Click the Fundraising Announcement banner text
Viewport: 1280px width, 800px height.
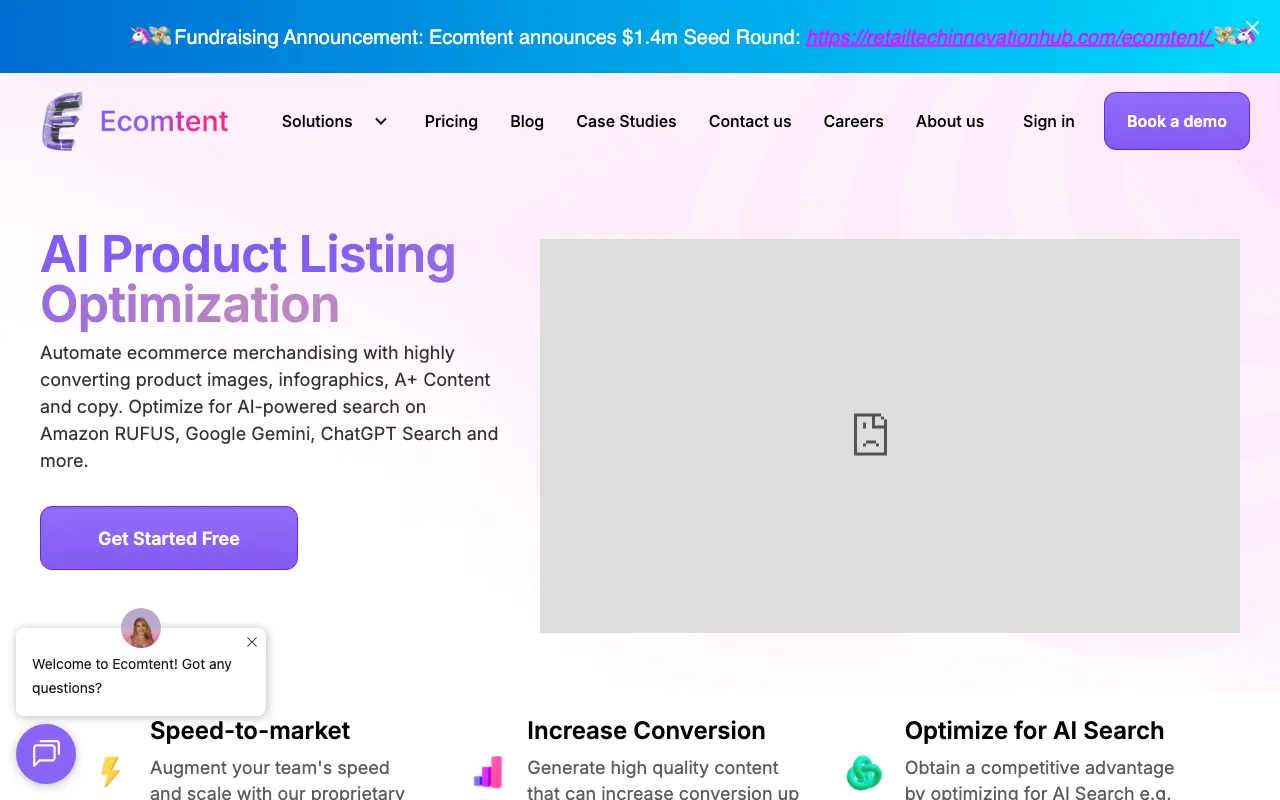click(487, 37)
